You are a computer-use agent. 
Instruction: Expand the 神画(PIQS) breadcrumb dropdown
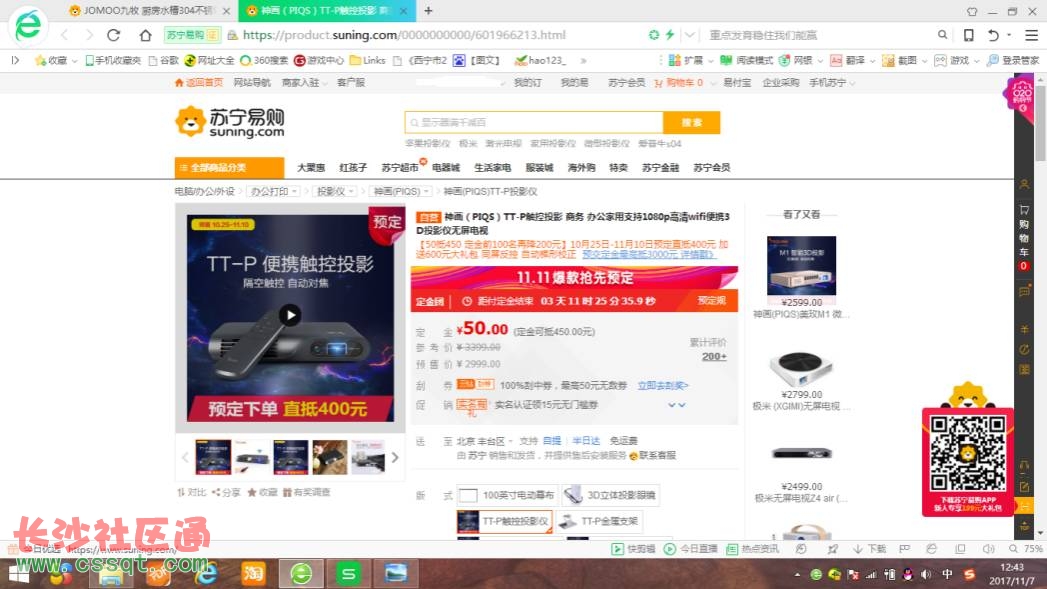click(401, 192)
